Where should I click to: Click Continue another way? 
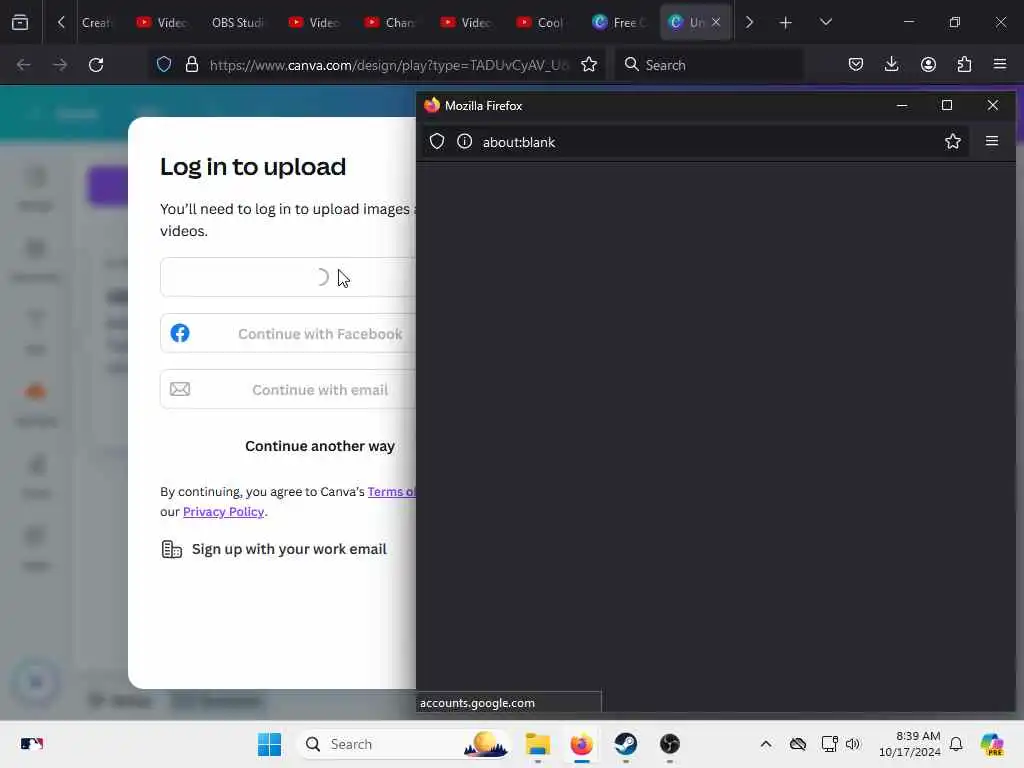click(x=320, y=446)
